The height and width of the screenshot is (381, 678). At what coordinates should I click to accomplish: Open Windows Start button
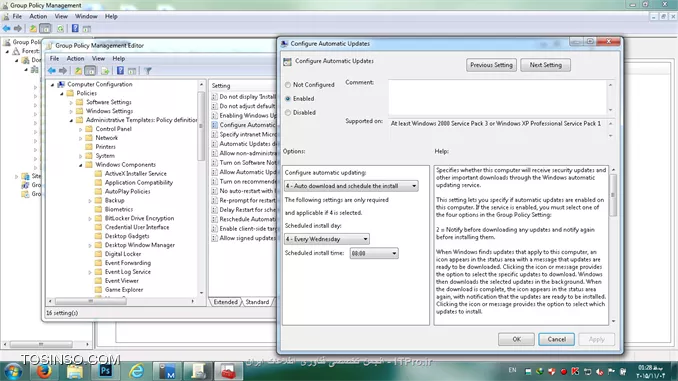(x=13, y=371)
